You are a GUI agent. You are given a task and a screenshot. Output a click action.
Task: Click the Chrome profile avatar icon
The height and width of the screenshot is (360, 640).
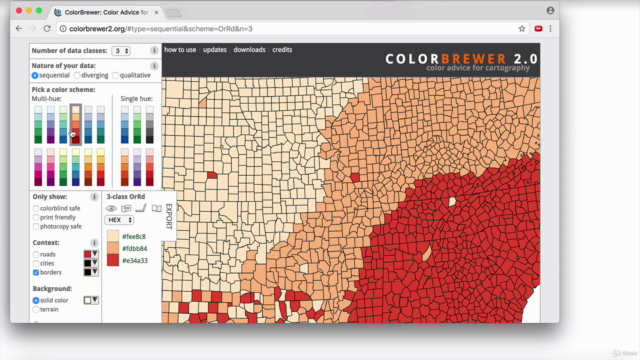550,11
